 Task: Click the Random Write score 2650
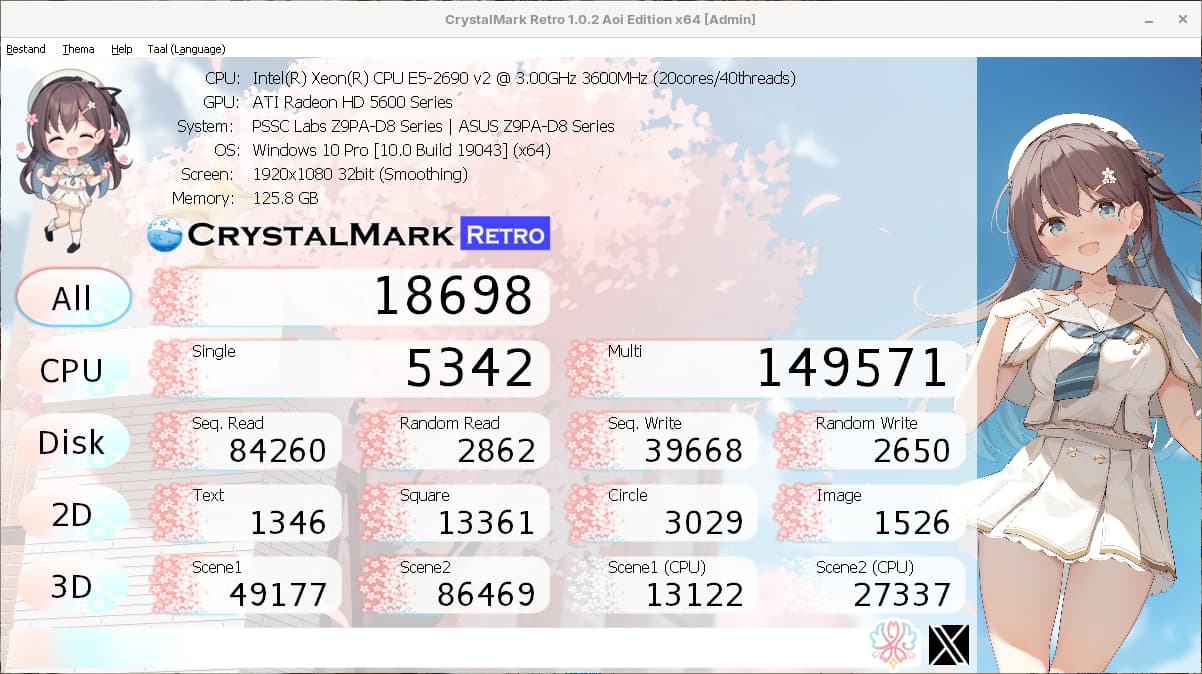pos(870,441)
